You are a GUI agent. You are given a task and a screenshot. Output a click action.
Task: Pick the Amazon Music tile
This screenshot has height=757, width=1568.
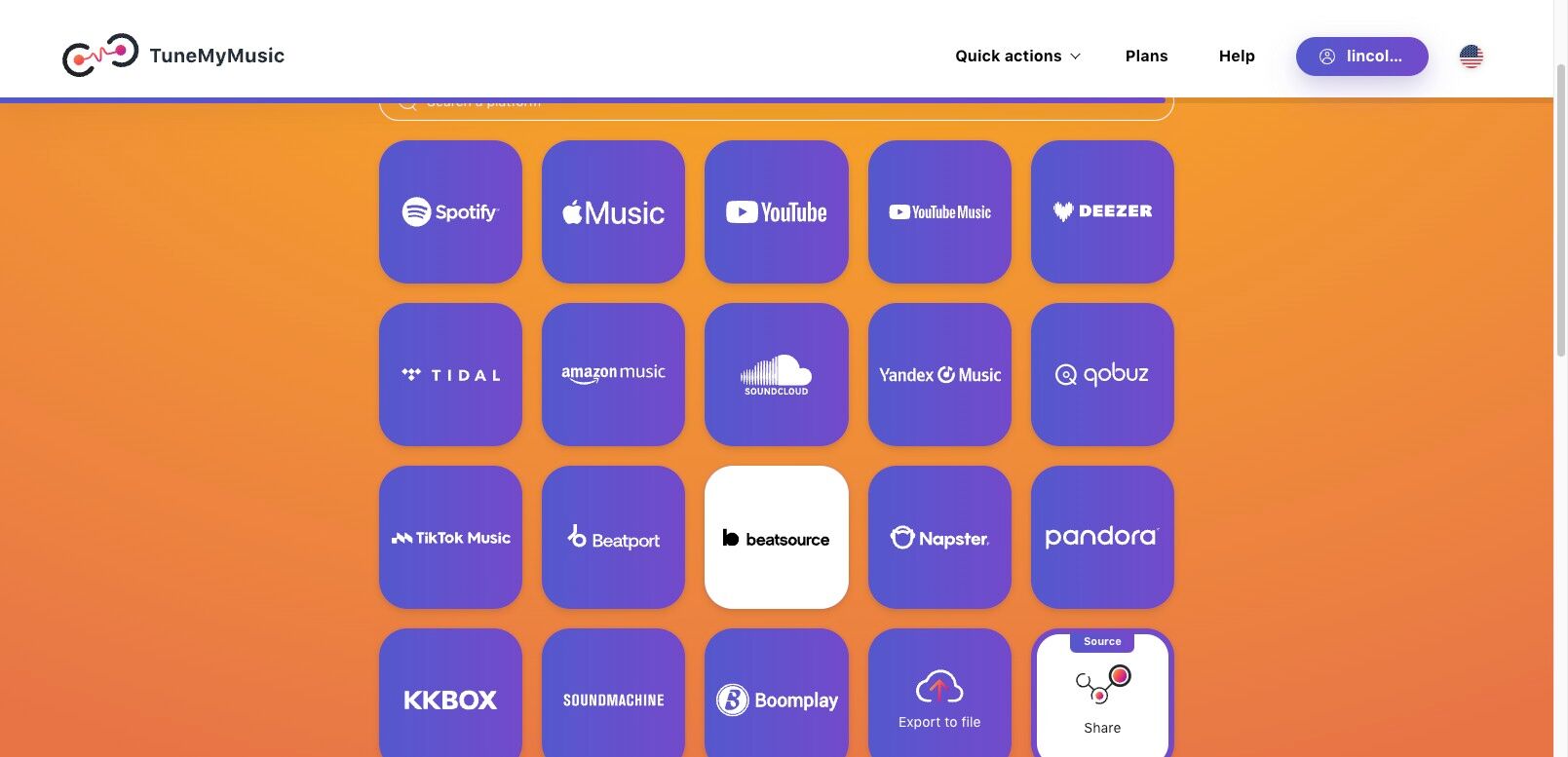(x=613, y=374)
